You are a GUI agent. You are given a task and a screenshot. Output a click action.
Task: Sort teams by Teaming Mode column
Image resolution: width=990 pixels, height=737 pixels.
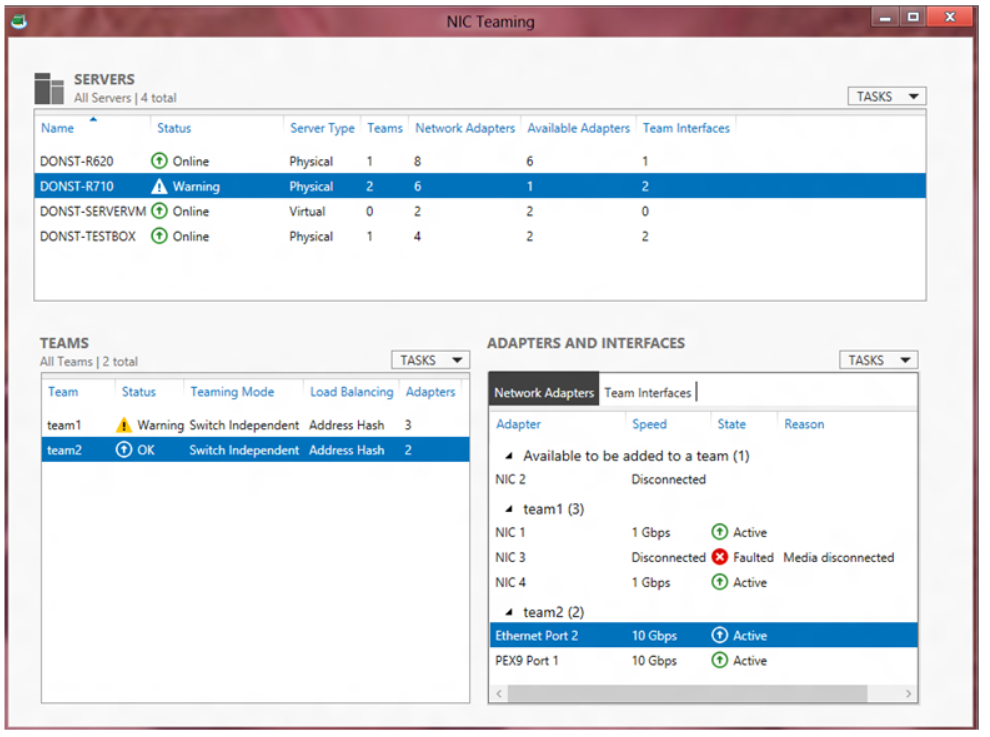click(x=232, y=392)
